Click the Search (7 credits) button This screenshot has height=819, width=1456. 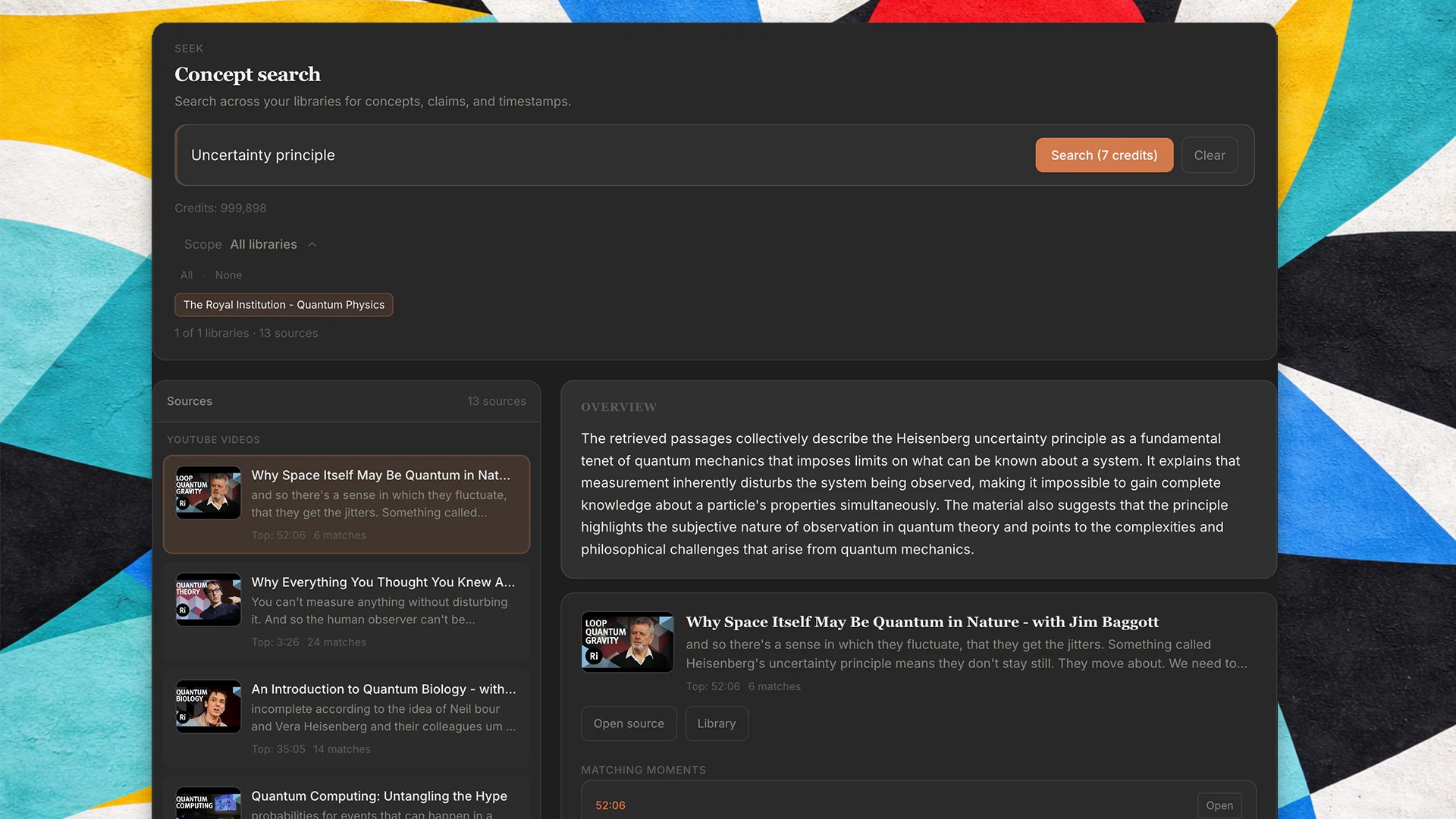[1103, 155]
